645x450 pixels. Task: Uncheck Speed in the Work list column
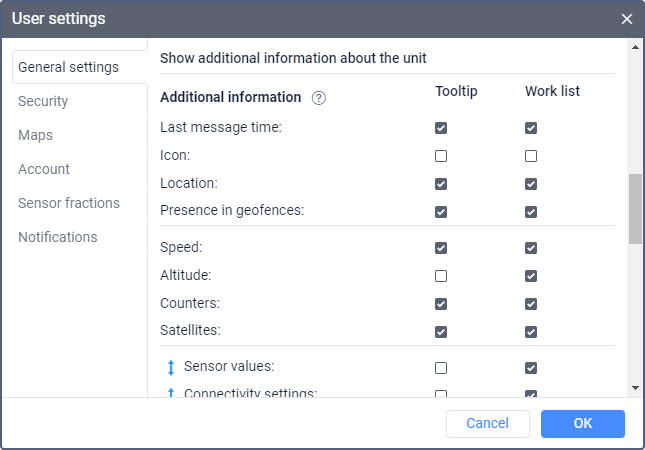[x=531, y=248]
